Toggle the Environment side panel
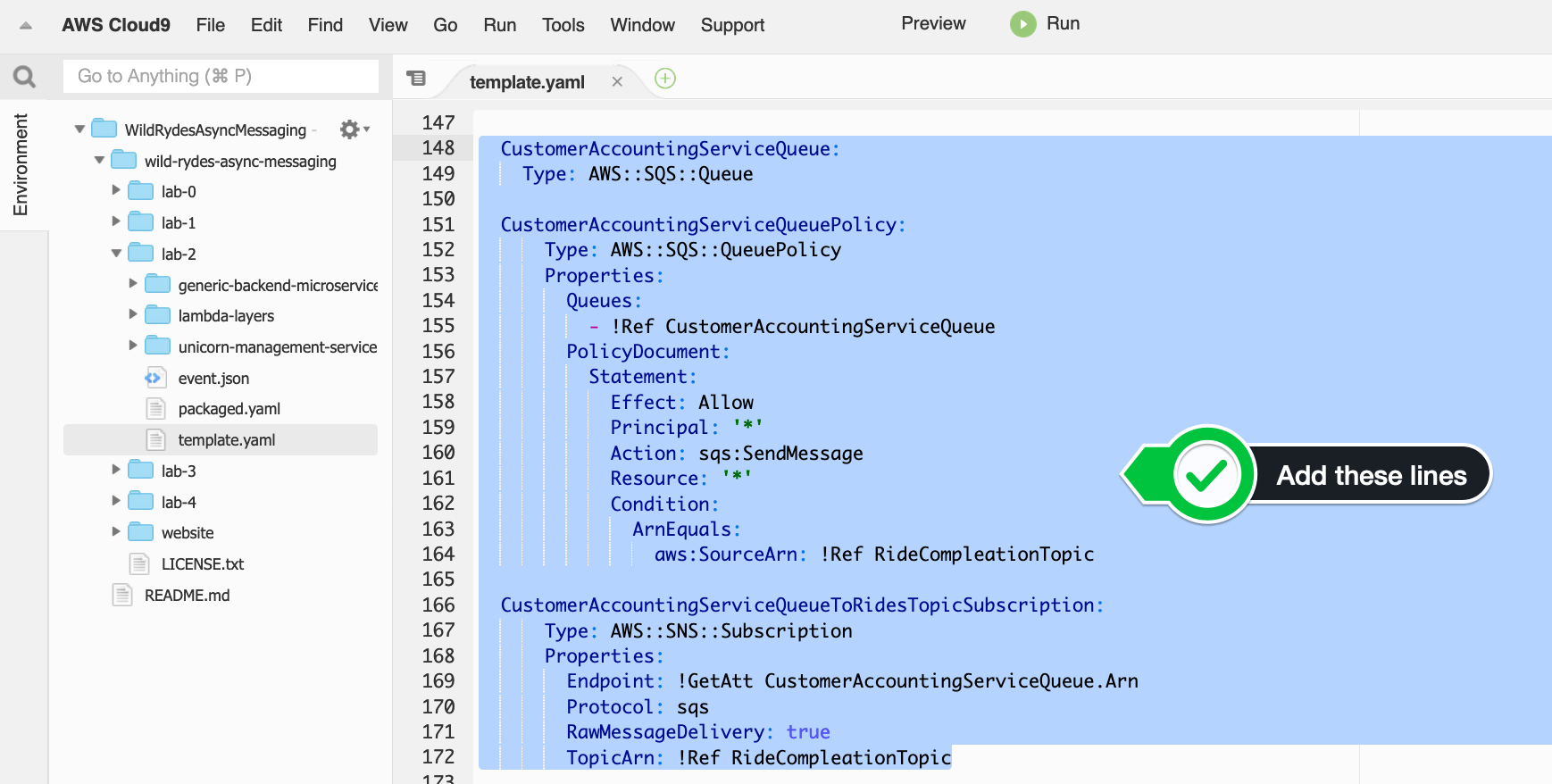The image size is (1552, 784). (x=21, y=164)
